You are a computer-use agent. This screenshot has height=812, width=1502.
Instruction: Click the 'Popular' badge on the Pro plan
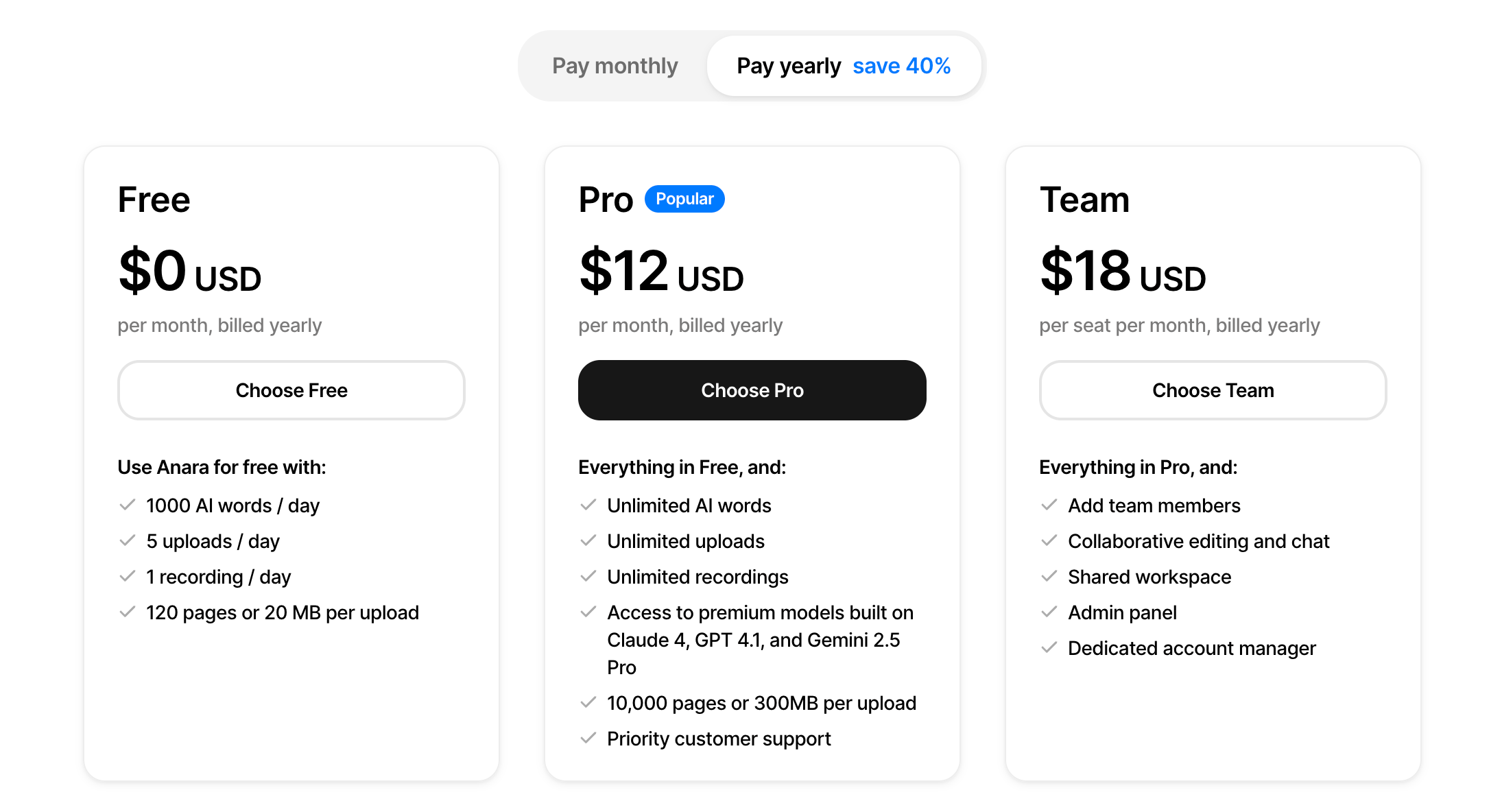(x=684, y=199)
